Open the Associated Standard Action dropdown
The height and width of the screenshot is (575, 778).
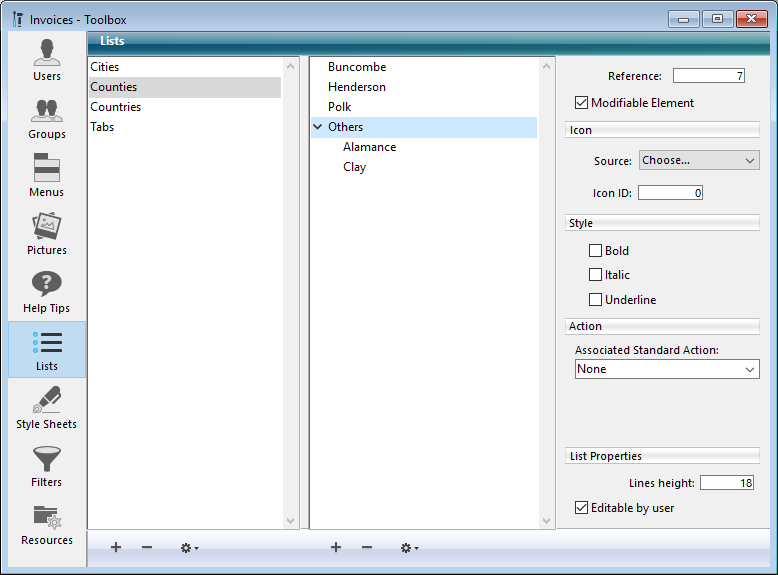(667, 369)
